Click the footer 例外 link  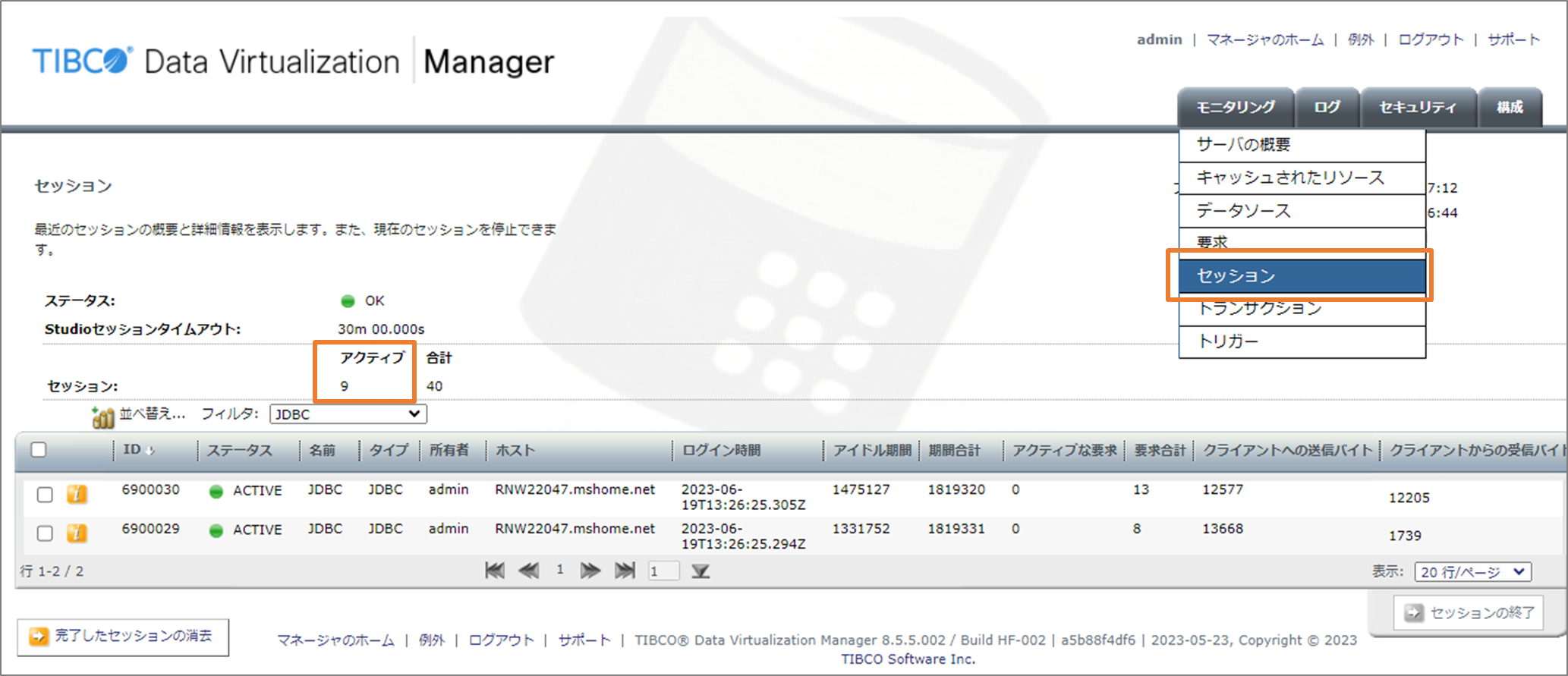pos(432,640)
